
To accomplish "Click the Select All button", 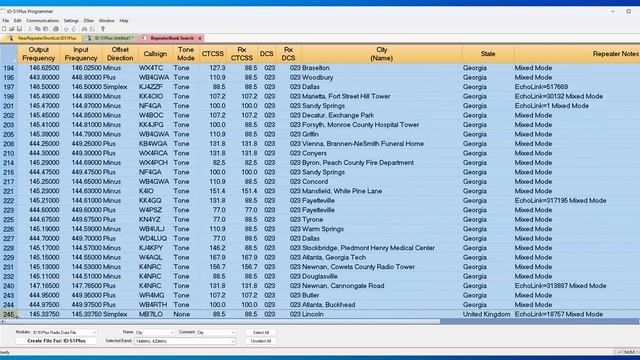I will (x=261, y=333).
